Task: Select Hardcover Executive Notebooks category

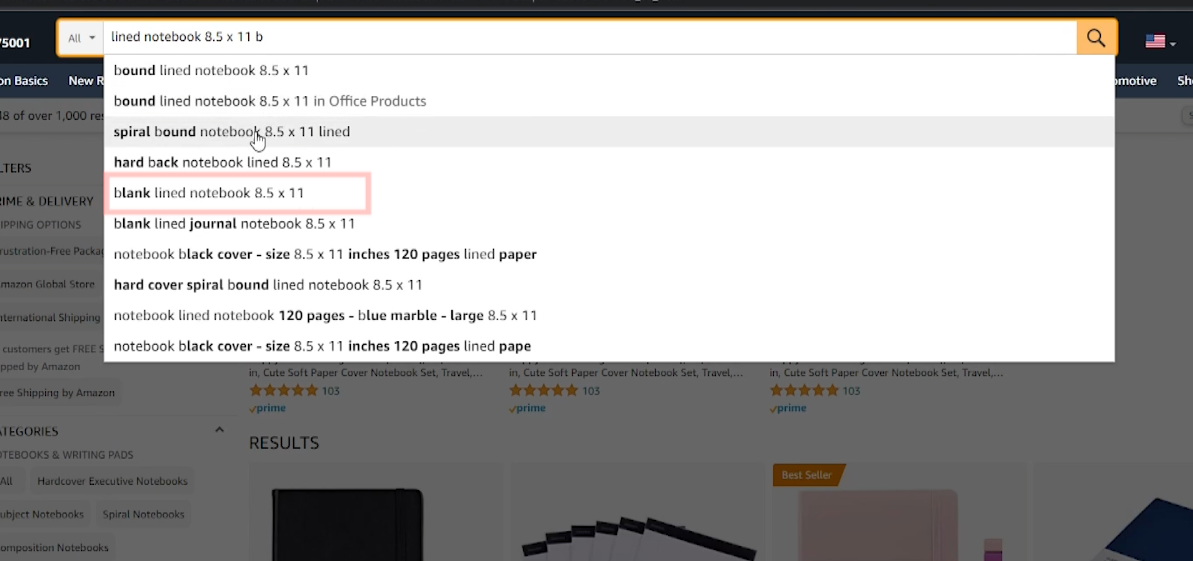Action: pyautogui.click(x=112, y=481)
